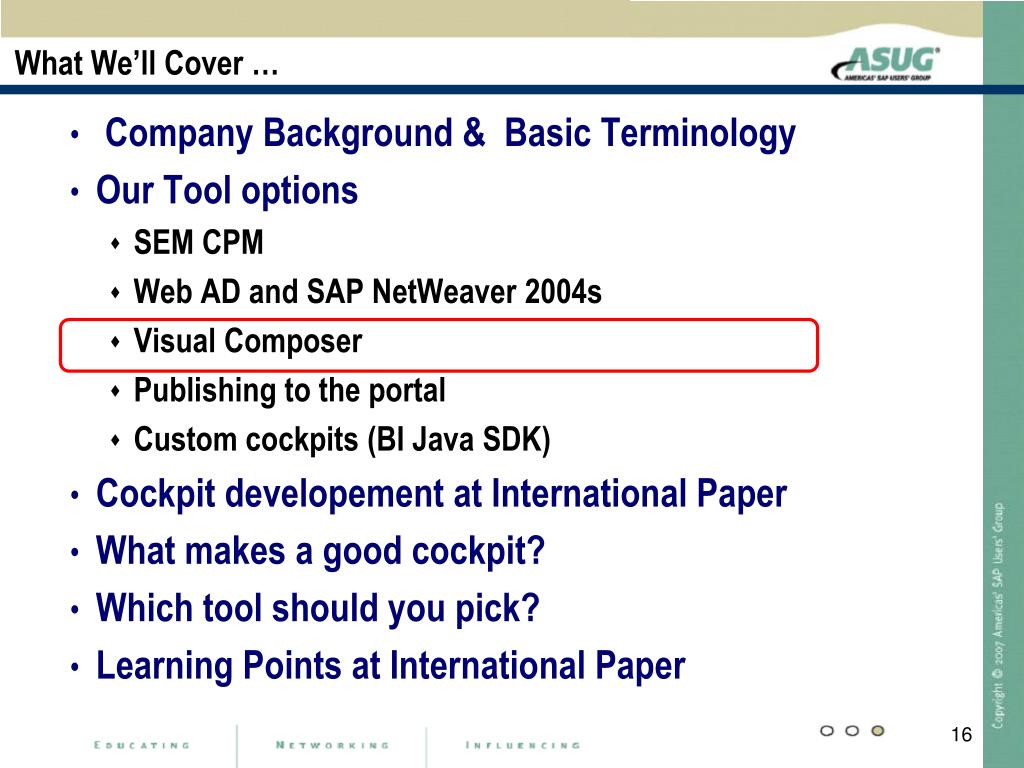Click the Our Tool options heading
Screen dimensions: 1024x768
point(227,191)
